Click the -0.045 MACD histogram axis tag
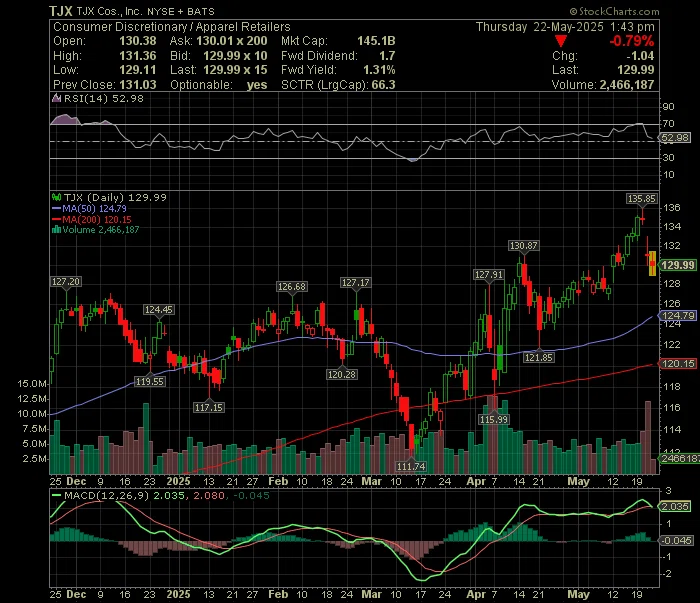The image size is (700, 603). click(x=676, y=541)
